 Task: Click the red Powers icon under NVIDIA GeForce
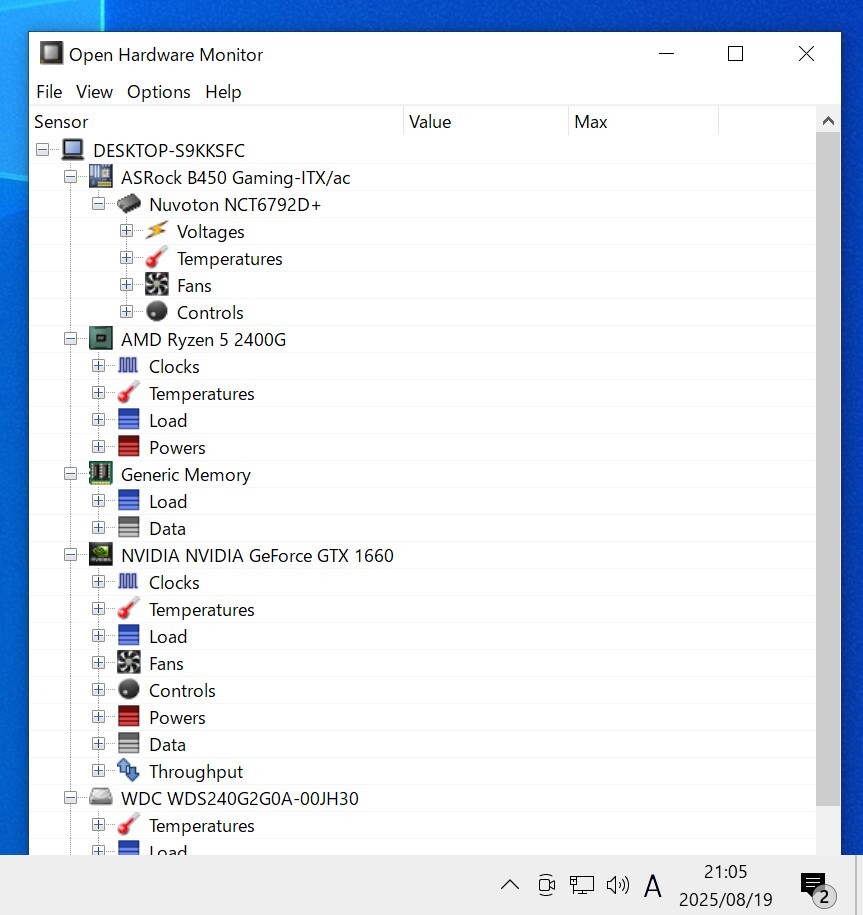128,717
